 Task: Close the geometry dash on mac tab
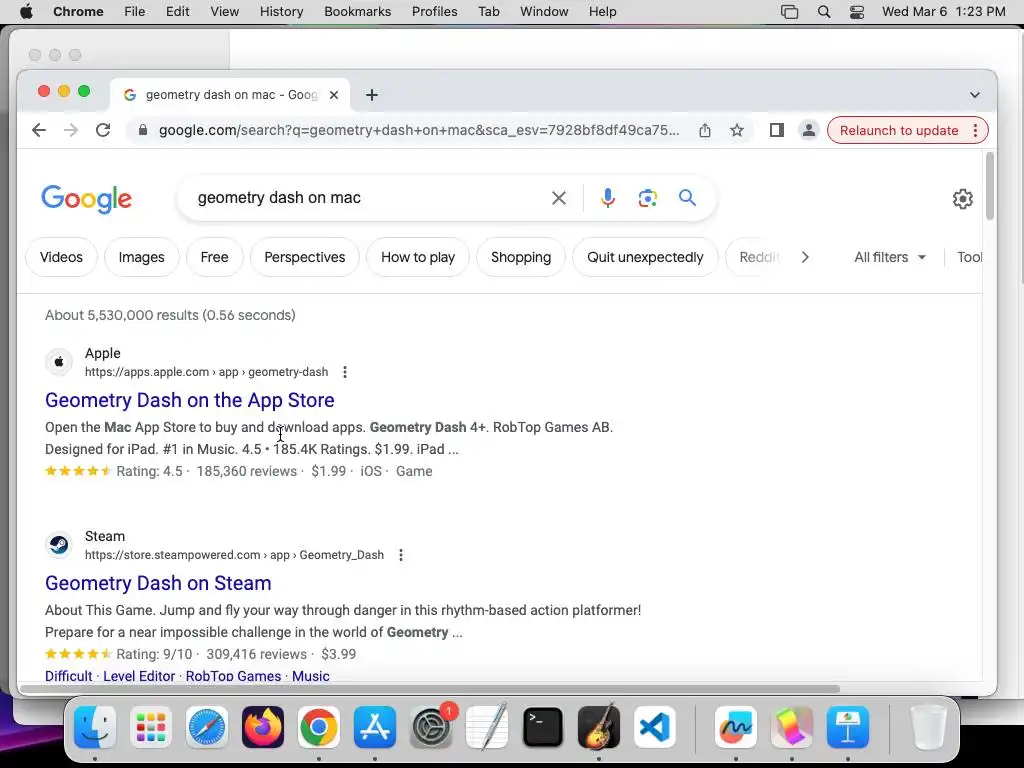[x=334, y=95]
